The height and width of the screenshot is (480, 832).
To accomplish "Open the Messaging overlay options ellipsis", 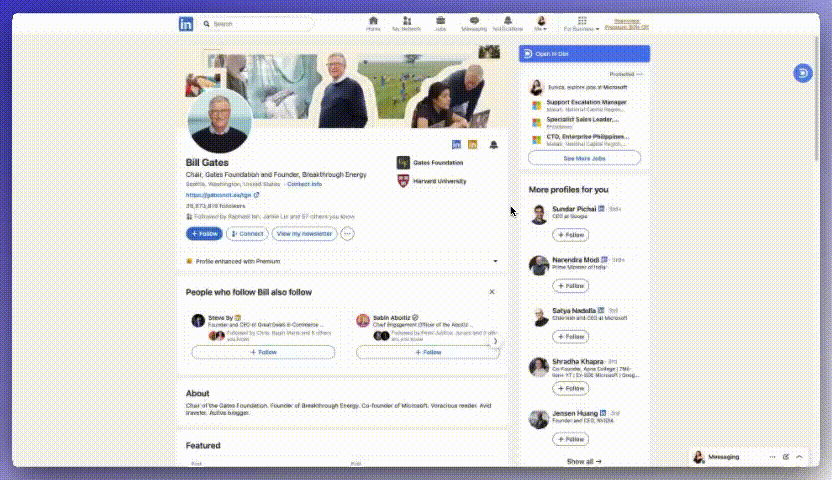I will 772,457.
